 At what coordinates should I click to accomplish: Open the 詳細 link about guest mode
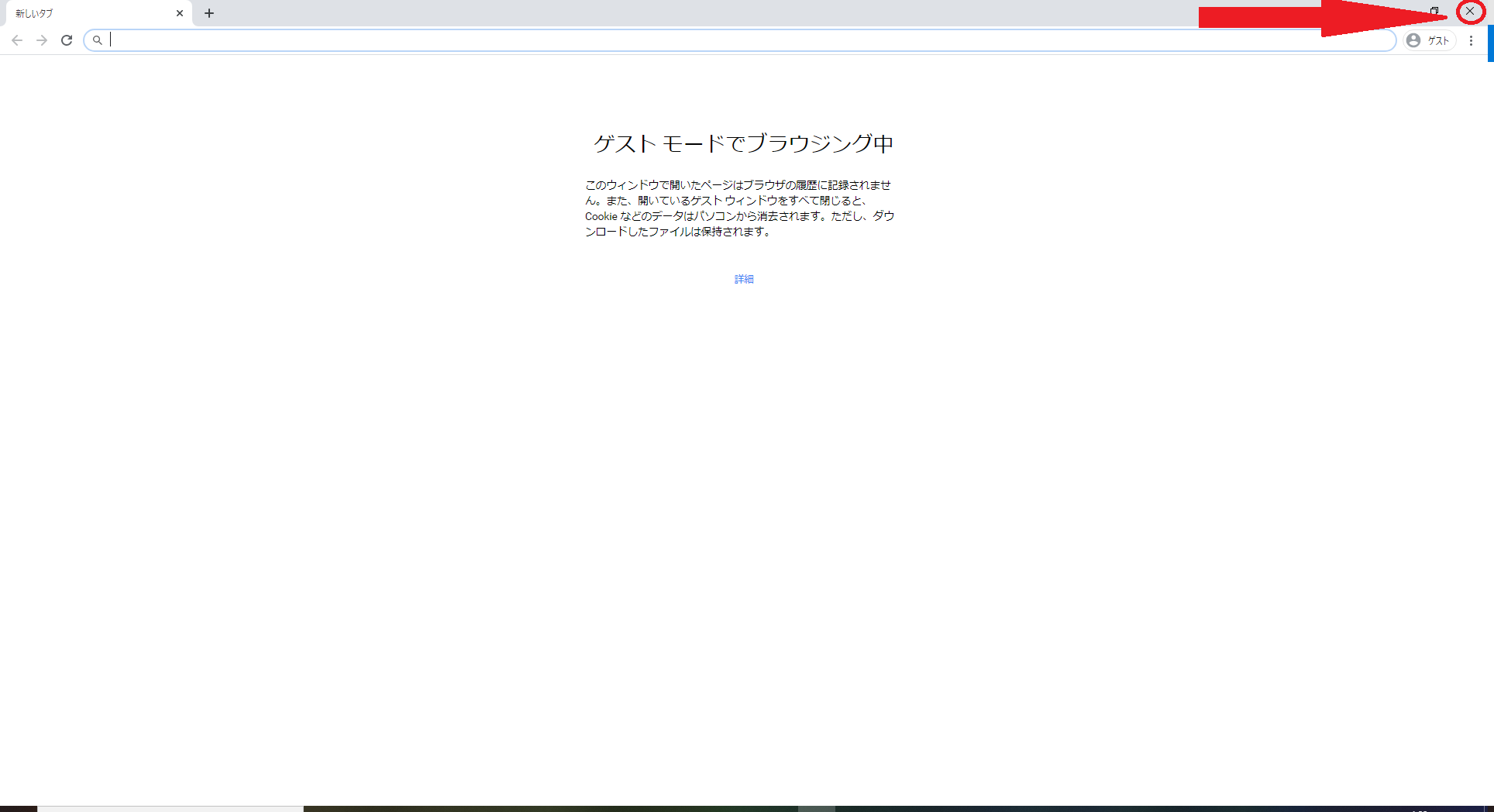coord(743,279)
